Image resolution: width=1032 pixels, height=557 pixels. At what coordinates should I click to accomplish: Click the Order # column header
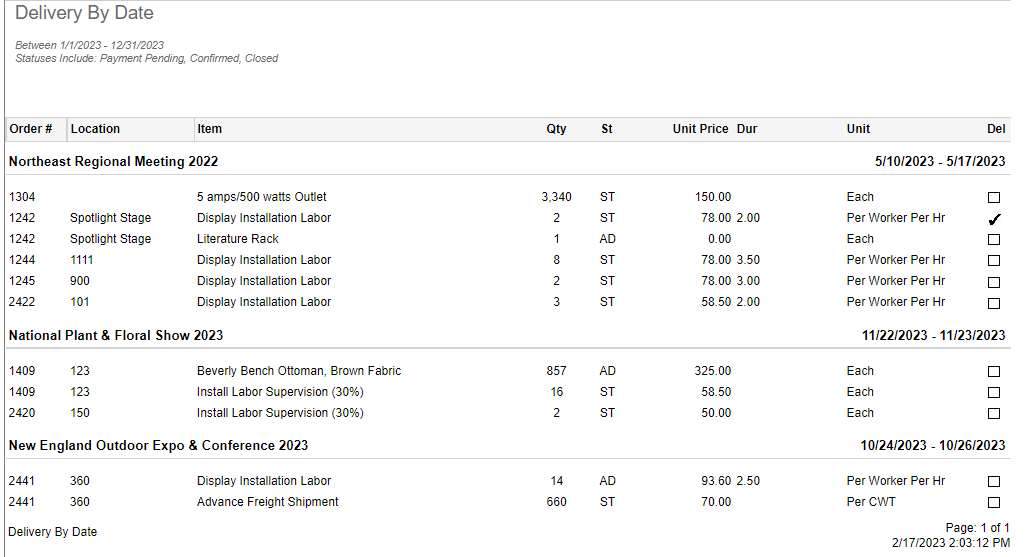click(x=31, y=129)
